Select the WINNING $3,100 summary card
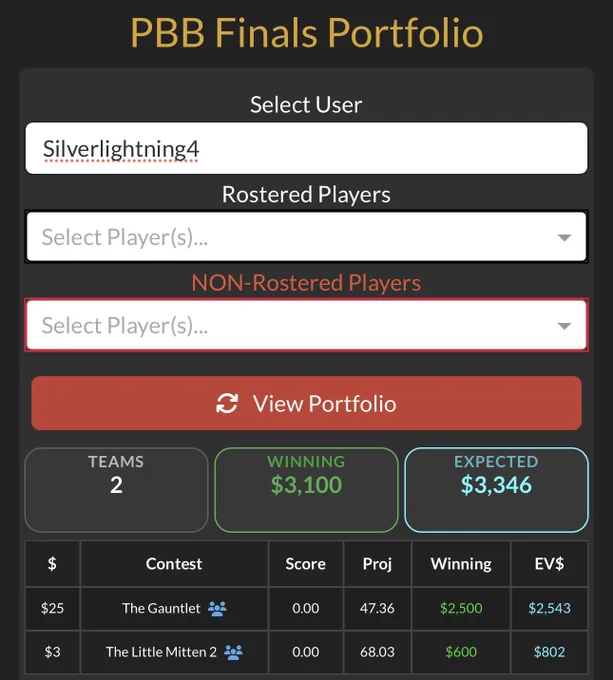Screen dimensions: 613x680 point(306,490)
